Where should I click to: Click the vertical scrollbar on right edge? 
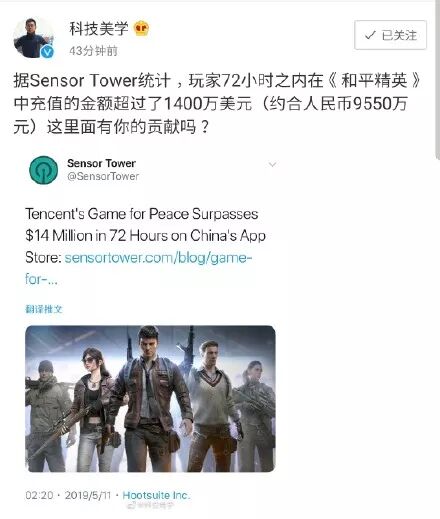437,80
